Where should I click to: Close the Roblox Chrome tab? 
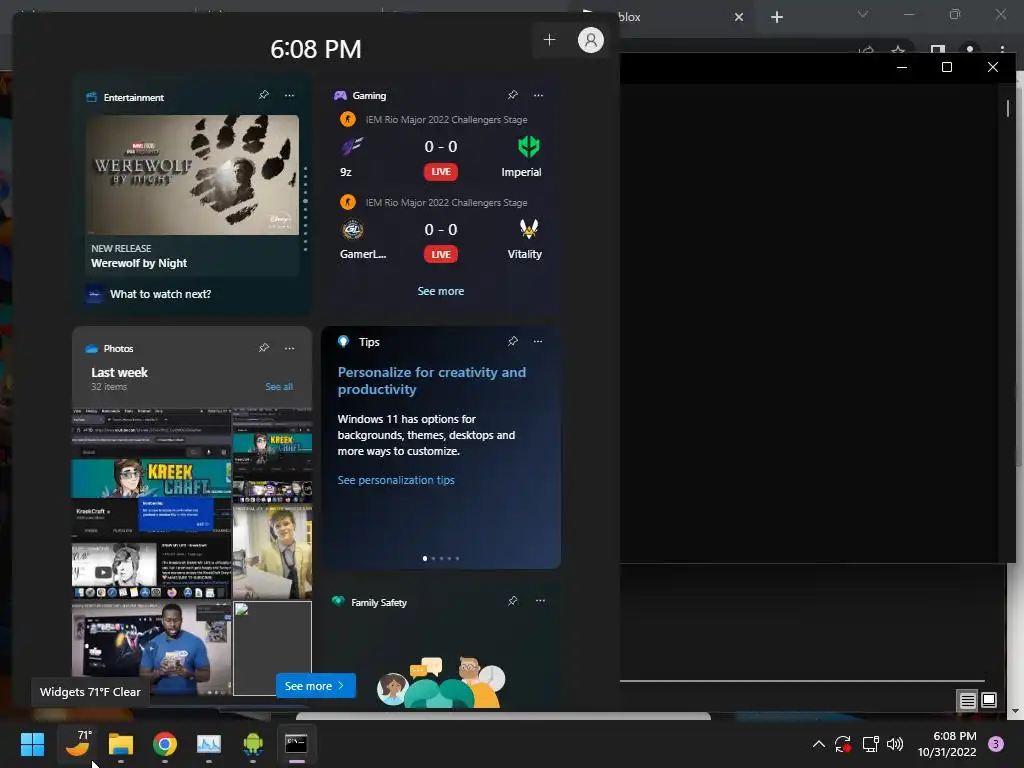point(739,17)
